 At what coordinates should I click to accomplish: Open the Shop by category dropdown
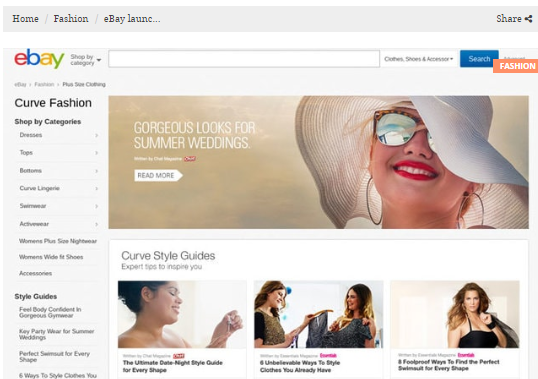[x=86, y=60]
